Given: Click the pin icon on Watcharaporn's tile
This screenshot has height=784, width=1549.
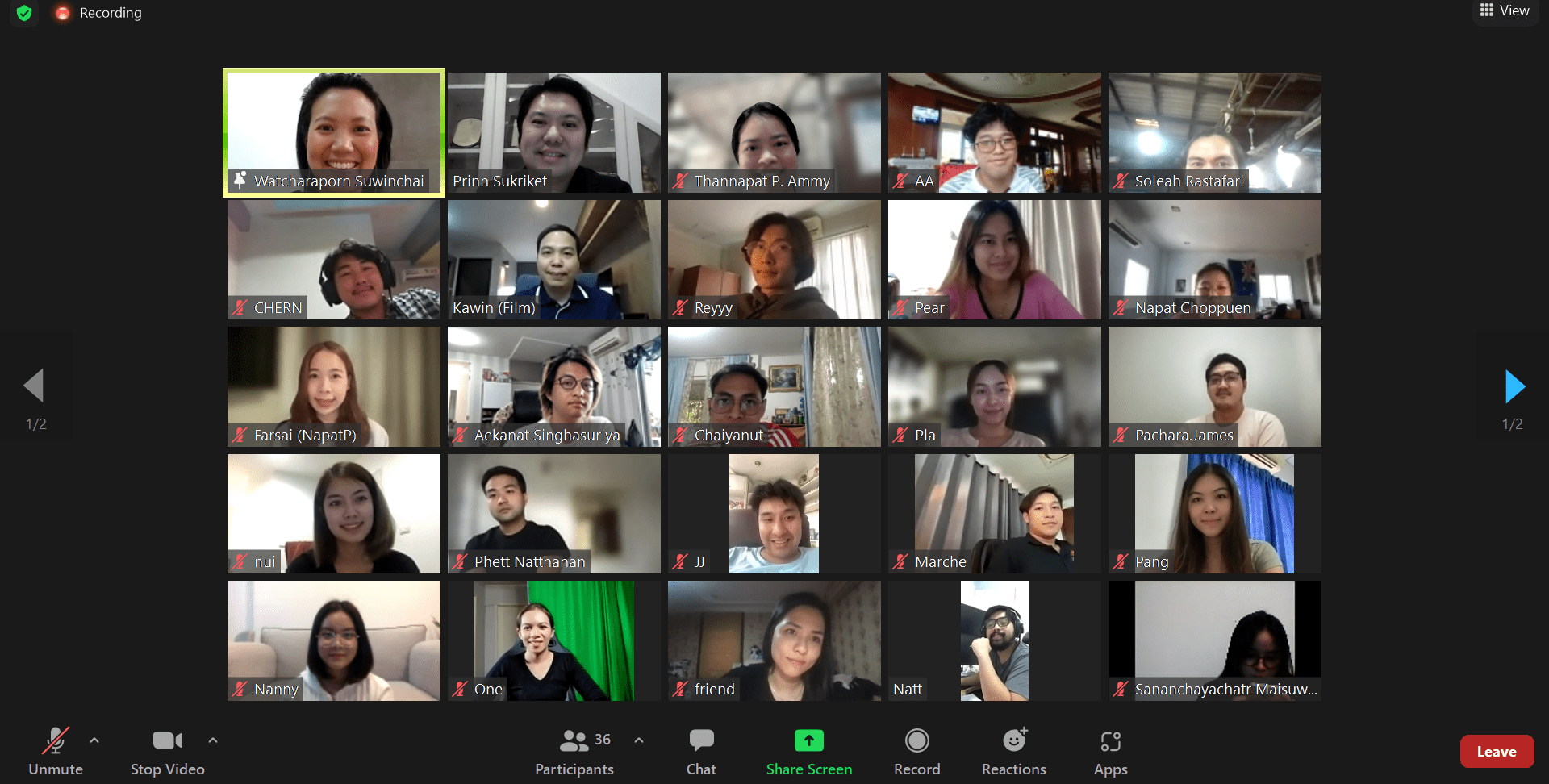Looking at the screenshot, I should [240, 181].
